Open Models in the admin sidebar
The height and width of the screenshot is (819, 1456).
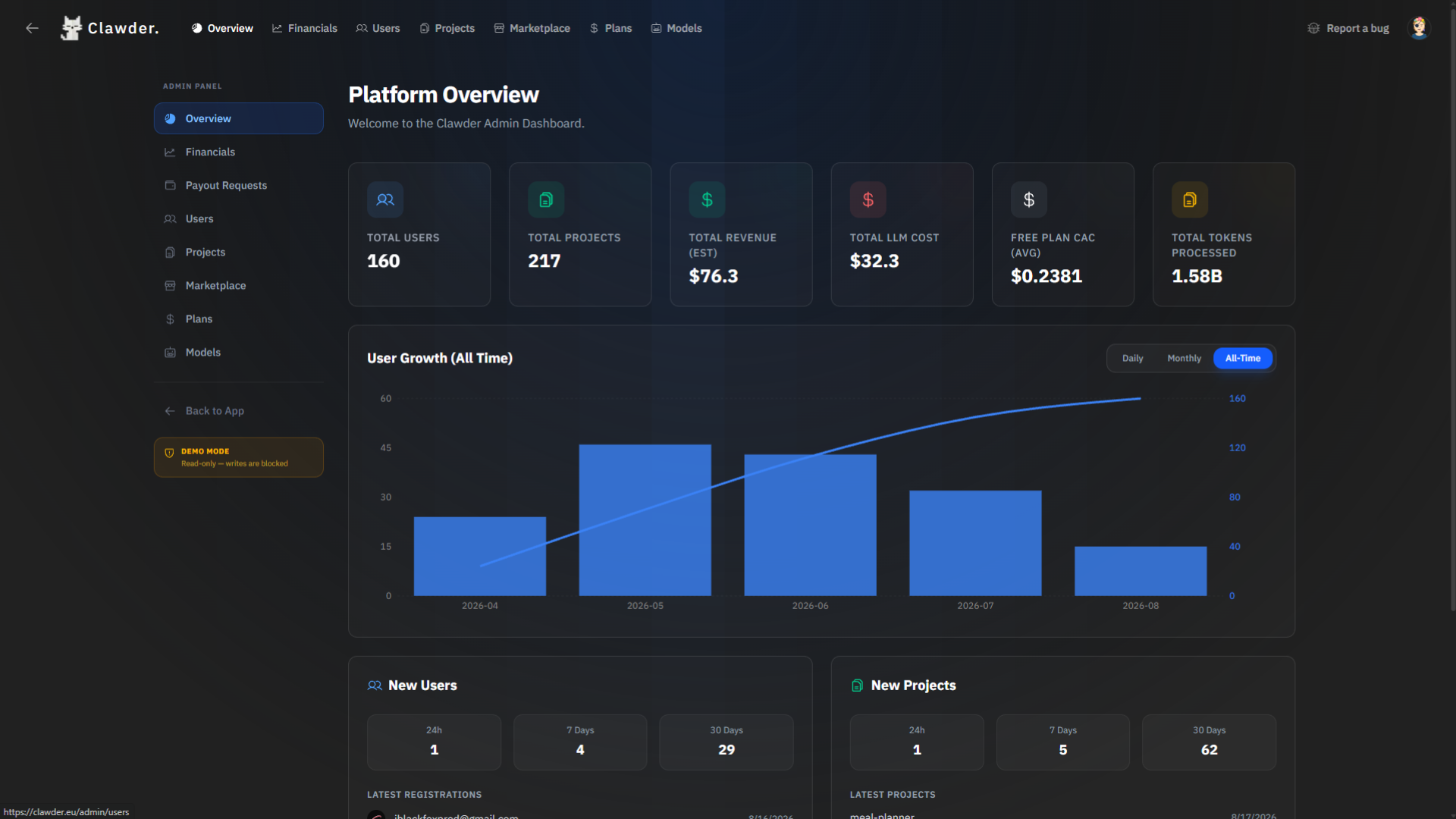239,352
